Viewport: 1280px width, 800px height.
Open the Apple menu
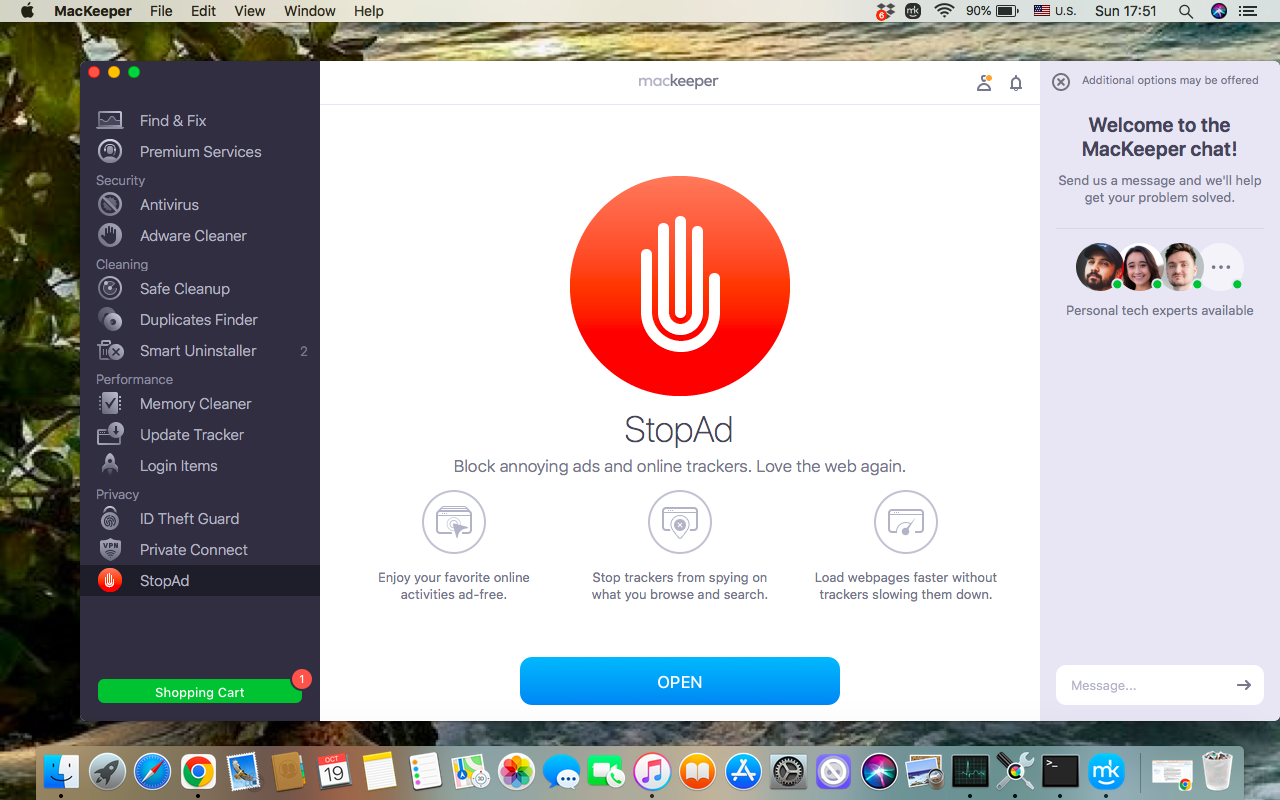point(27,11)
